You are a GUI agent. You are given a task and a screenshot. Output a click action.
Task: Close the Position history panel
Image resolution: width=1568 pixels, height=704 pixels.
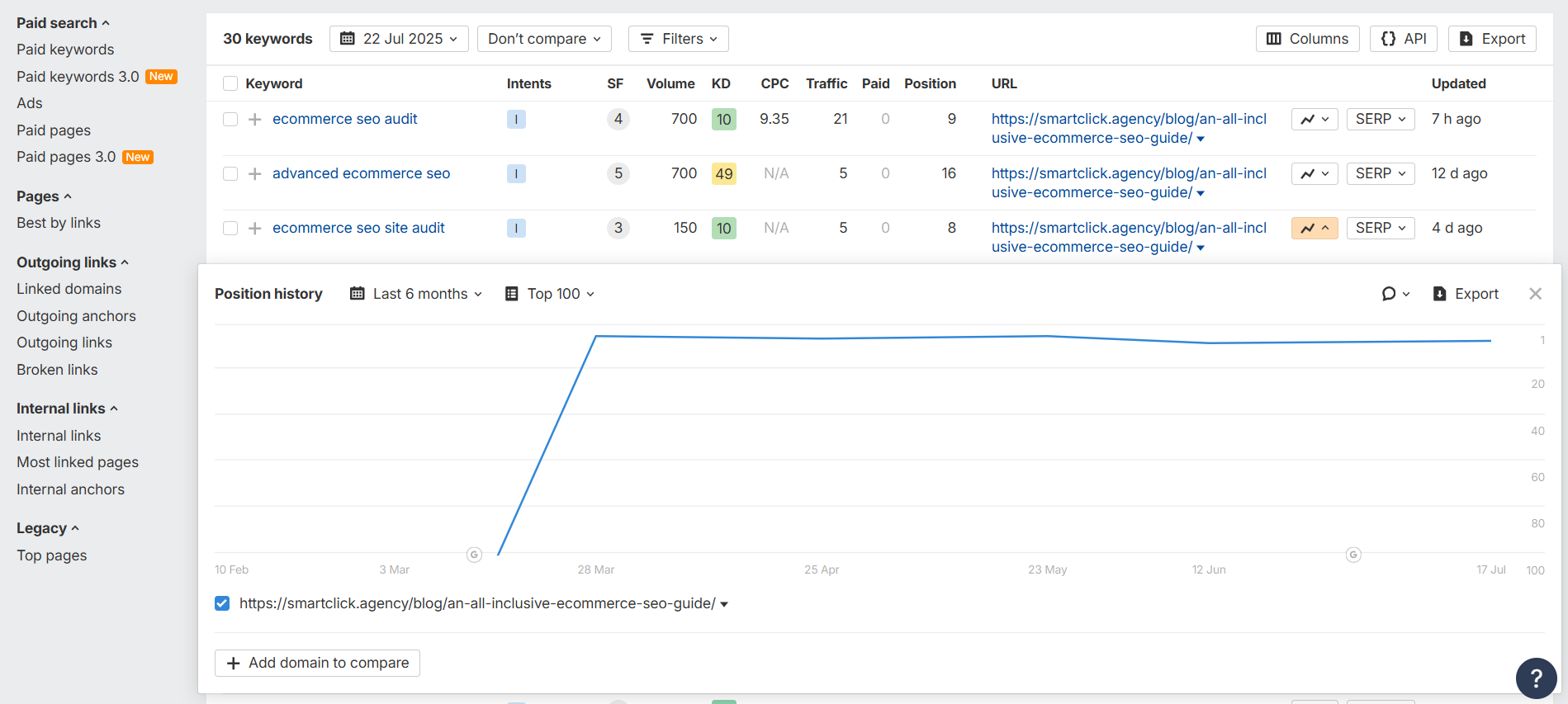(x=1535, y=294)
